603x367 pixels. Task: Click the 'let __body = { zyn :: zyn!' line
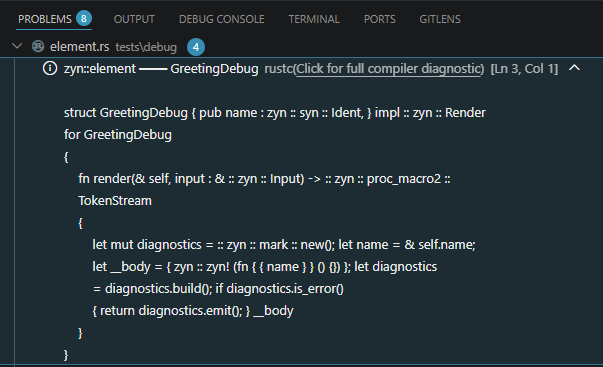coord(265,267)
